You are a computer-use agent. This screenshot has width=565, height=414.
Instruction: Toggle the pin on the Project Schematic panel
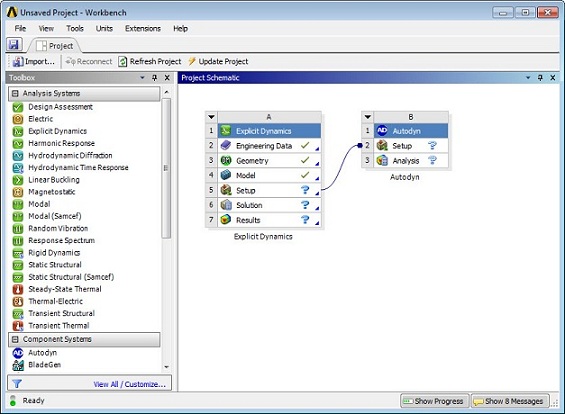tap(540, 77)
